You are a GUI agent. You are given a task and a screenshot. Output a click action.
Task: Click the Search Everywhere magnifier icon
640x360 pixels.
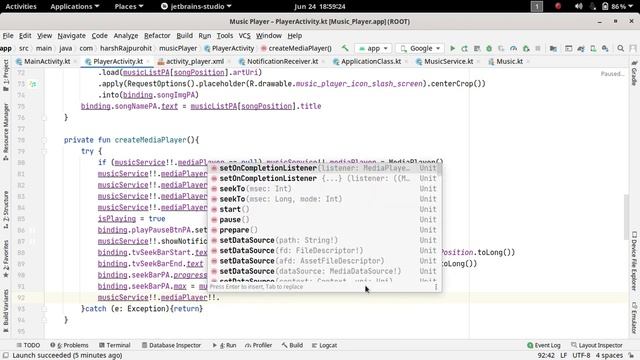(x=620, y=48)
